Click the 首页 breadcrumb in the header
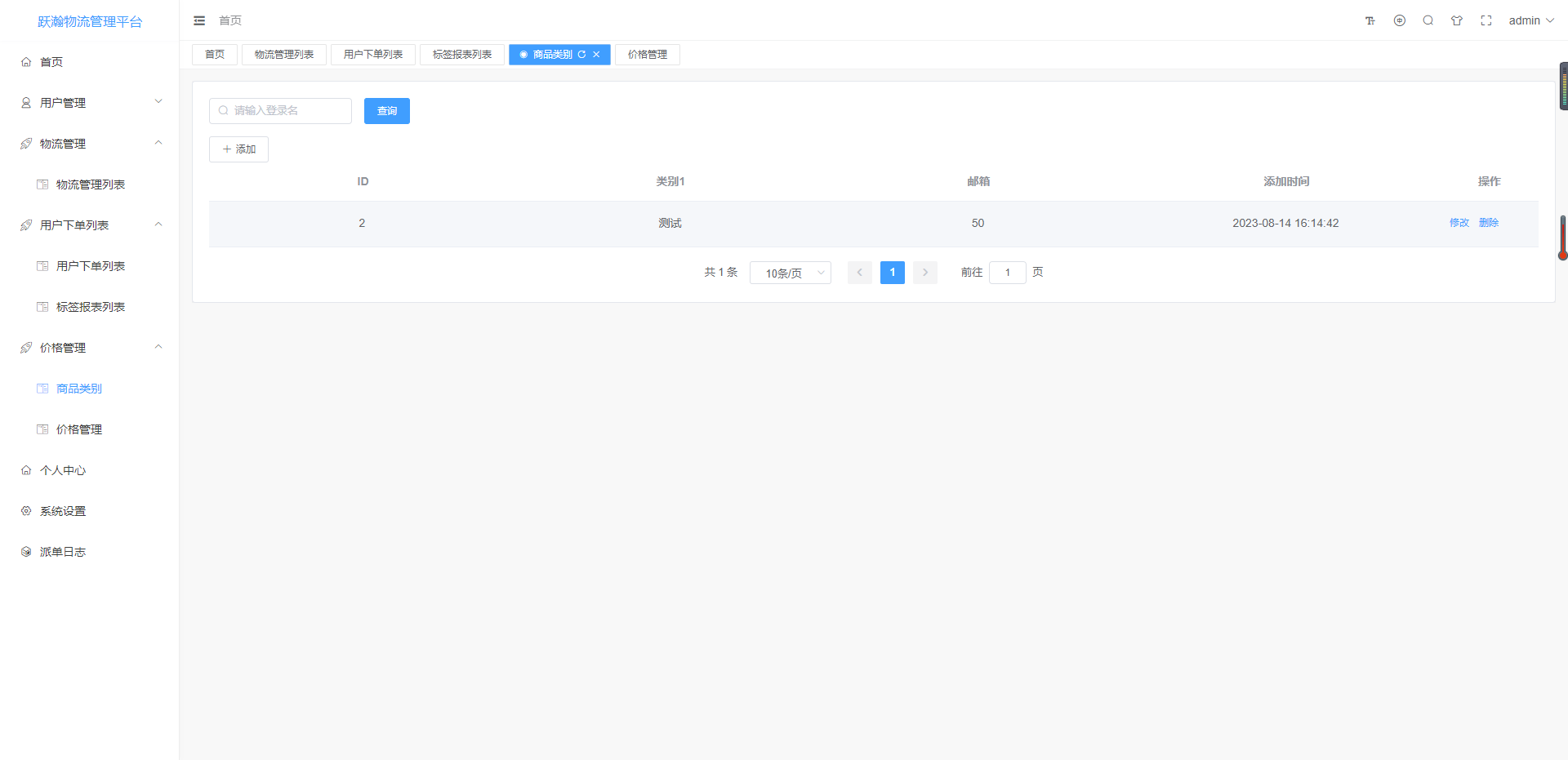1568x760 pixels. coord(230,20)
